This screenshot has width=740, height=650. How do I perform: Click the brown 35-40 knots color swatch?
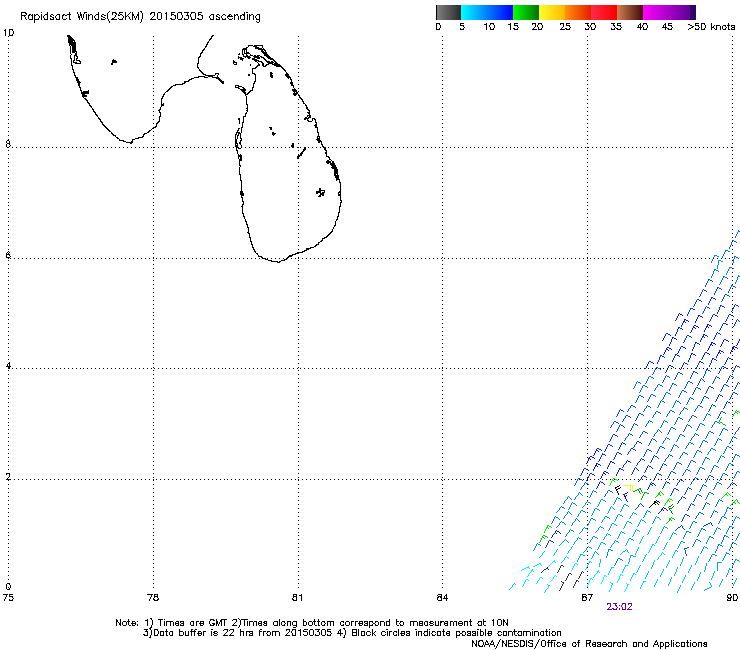pos(630,12)
